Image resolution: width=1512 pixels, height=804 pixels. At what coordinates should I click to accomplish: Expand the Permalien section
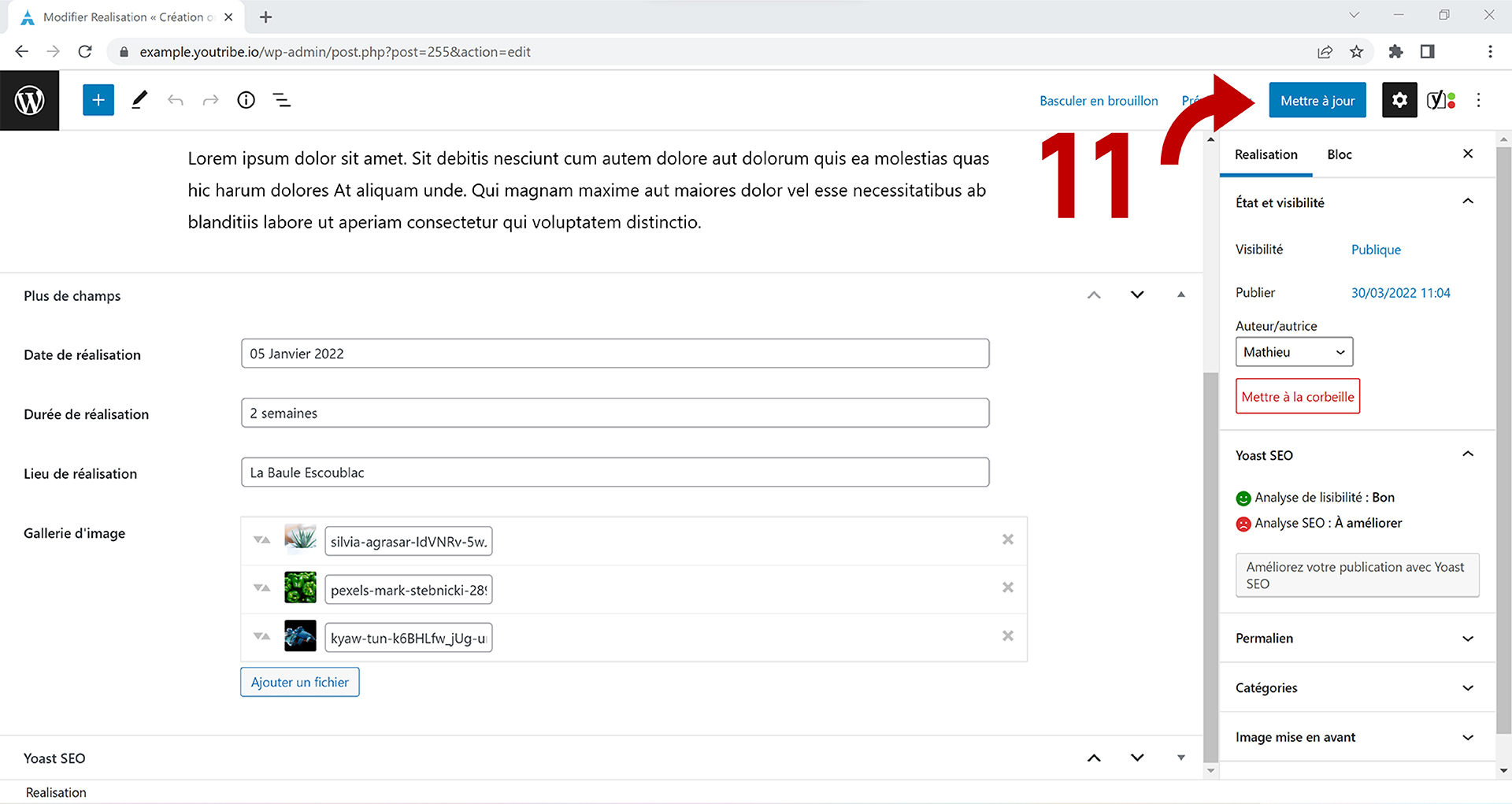pos(1467,639)
